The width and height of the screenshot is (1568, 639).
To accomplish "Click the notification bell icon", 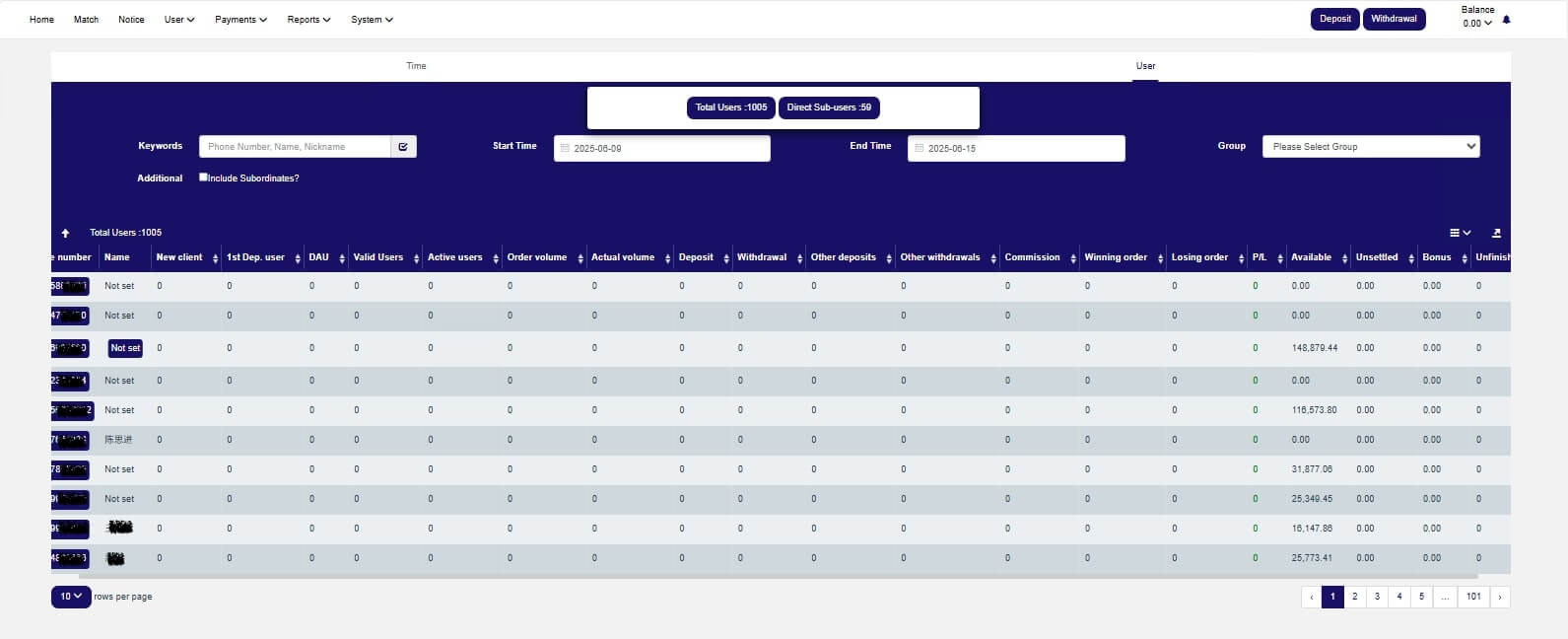I will pyautogui.click(x=1506, y=20).
